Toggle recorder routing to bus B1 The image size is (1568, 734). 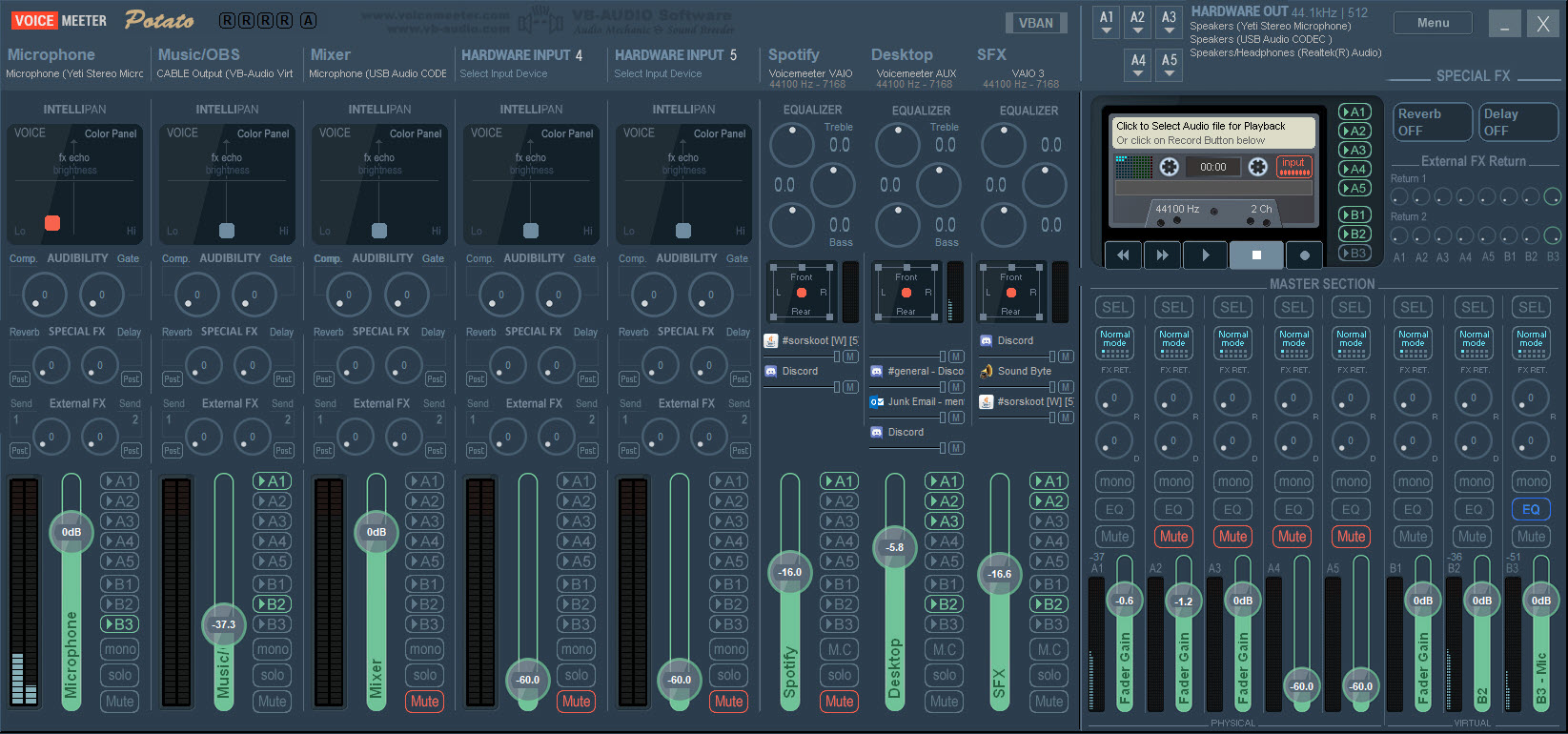tap(1354, 214)
